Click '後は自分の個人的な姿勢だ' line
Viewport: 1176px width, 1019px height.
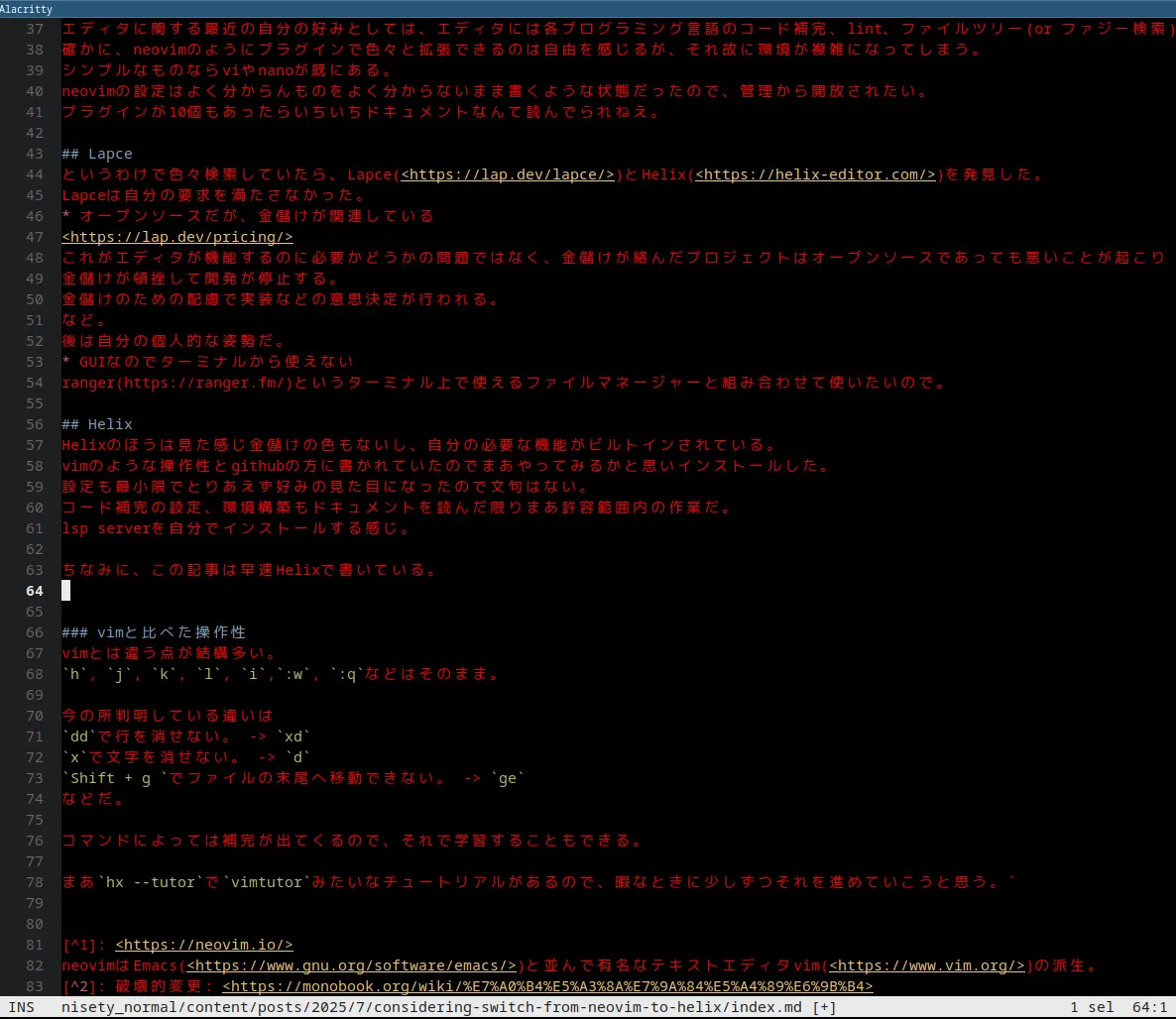coord(174,341)
